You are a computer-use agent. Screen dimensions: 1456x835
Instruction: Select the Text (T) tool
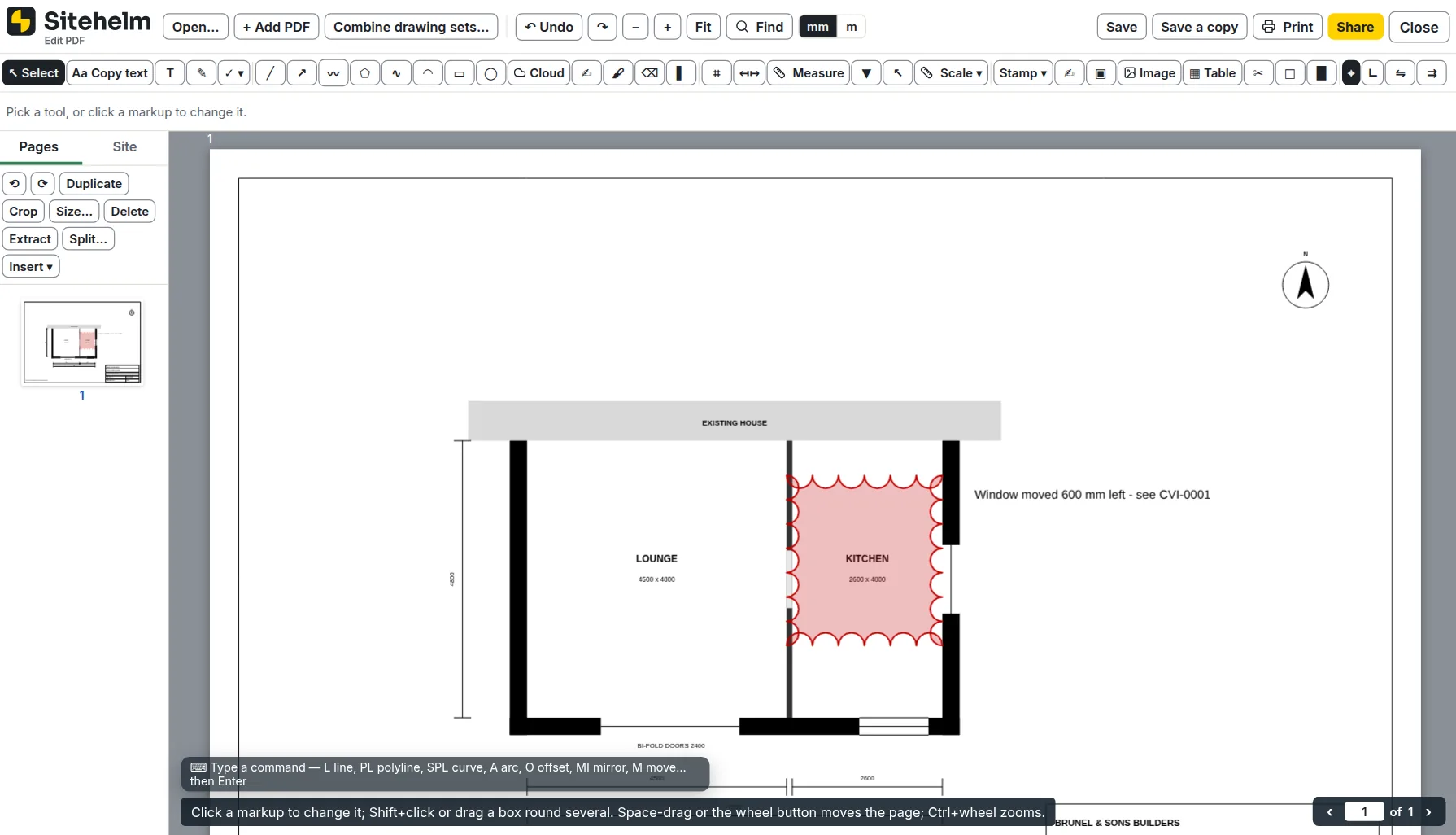click(170, 73)
